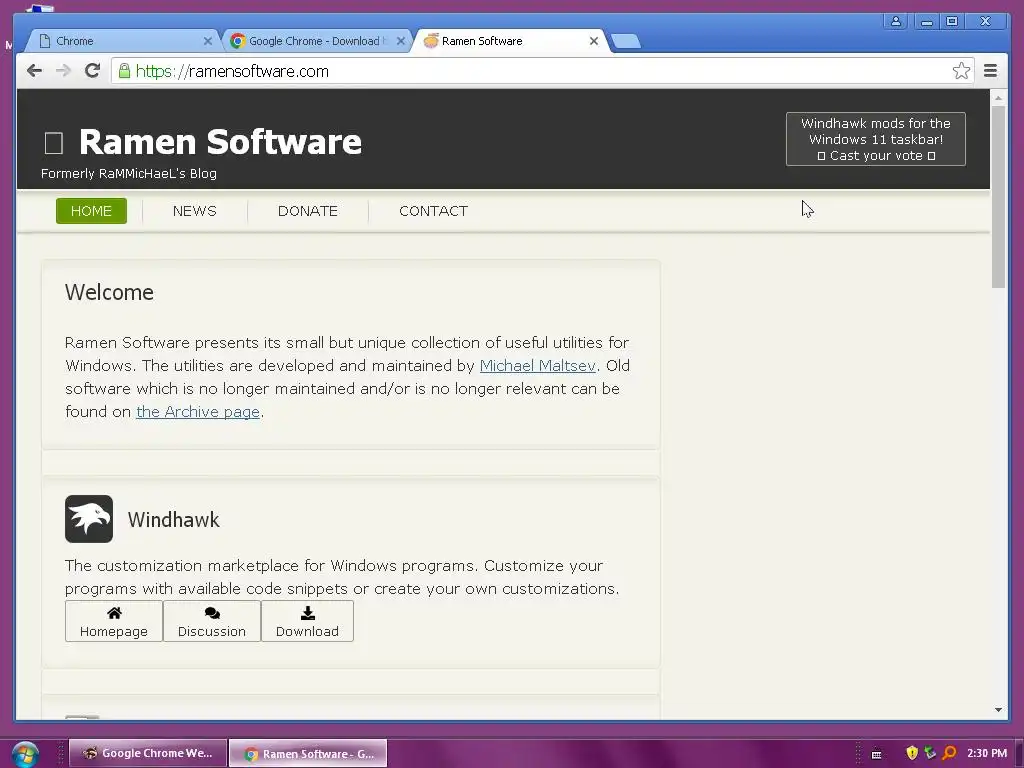This screenshot has height=768, width=1024.
Task: Click the Ramen Software site title
Action: [x=220, y=142]
